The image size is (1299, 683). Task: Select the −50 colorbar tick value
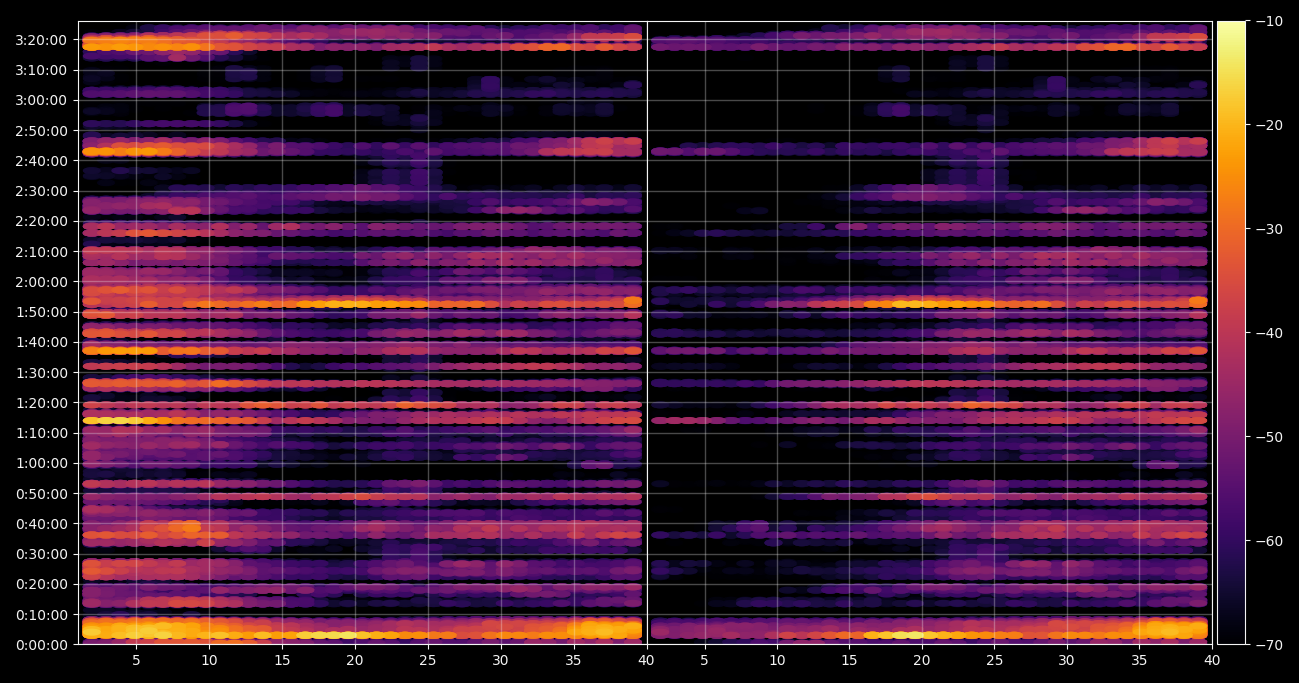click(1271, 437)
